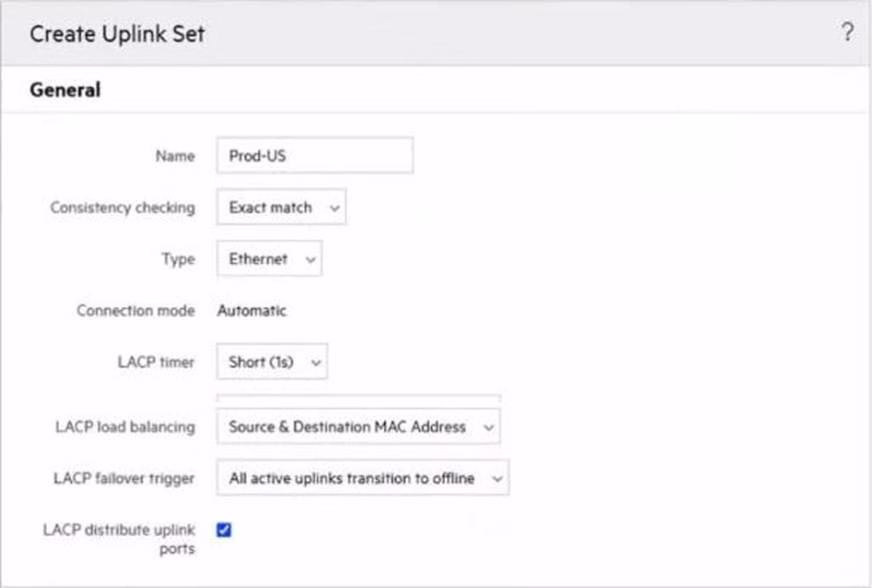The width and height of the screenshot is (872, 588).
Task: Click the LACP timer label
Action: coord(155,362)
